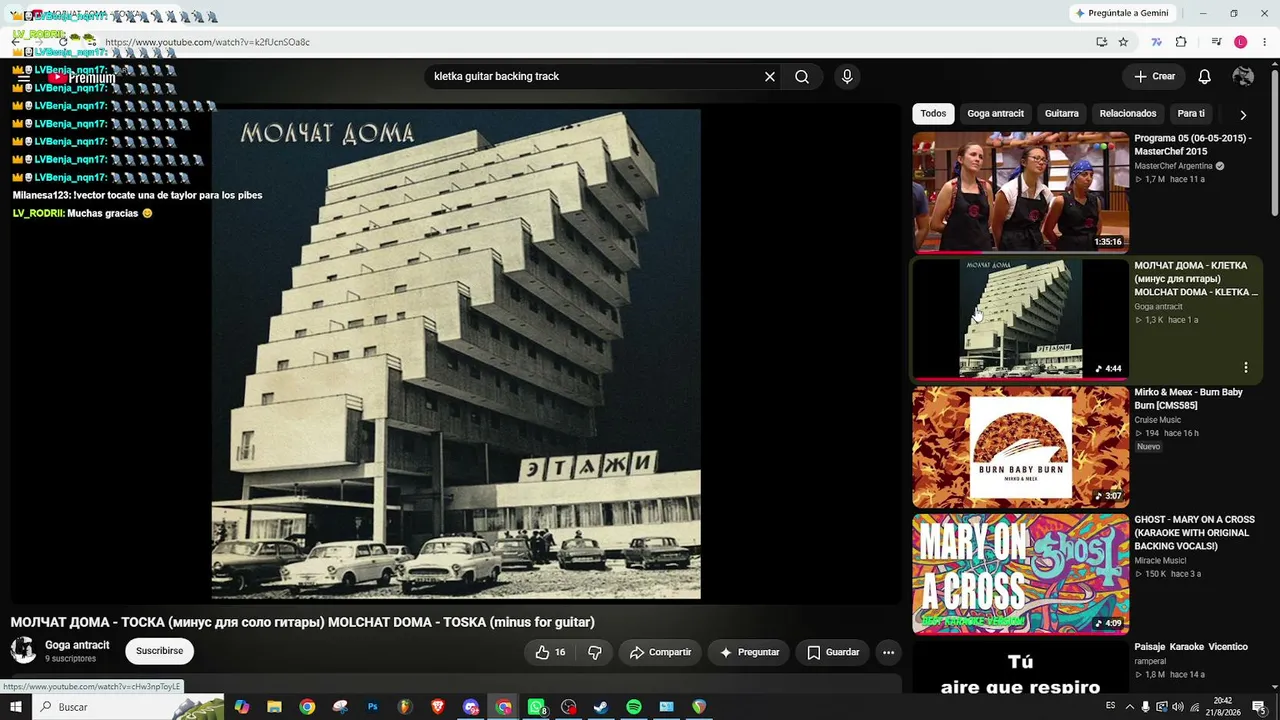Open the Burn Baby Burn video thumbnail
This screenshot has height=720, width=1280.
[1020, 446]
